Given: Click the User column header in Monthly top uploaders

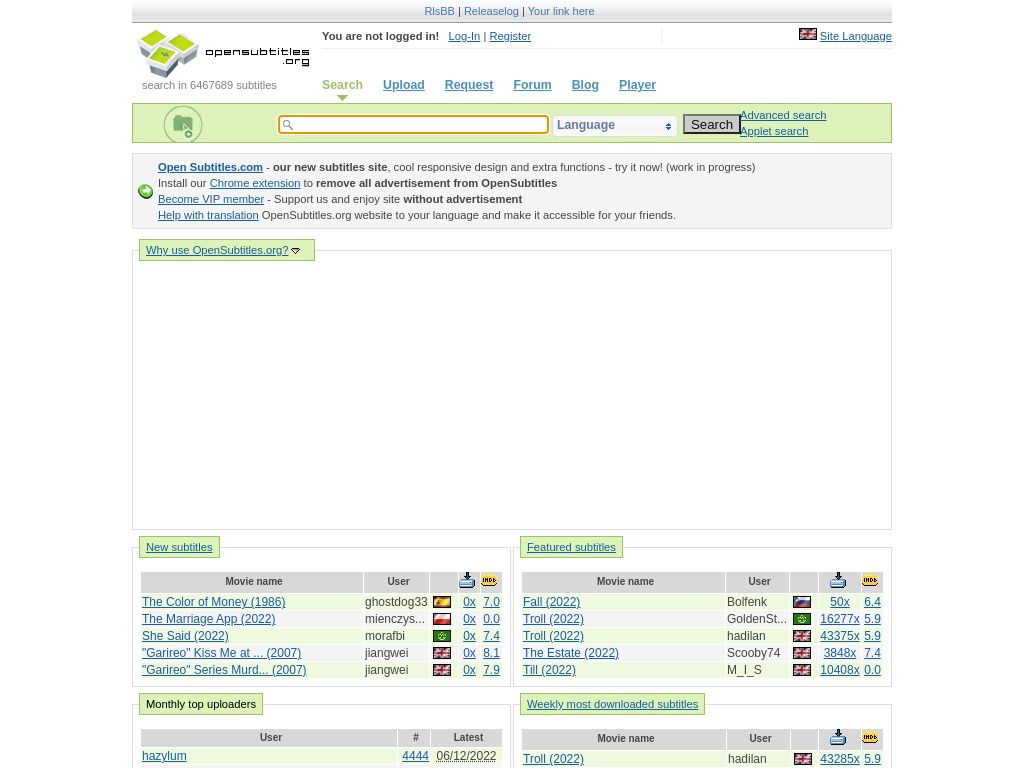Looking at the screenshot, I should [270, 737].
